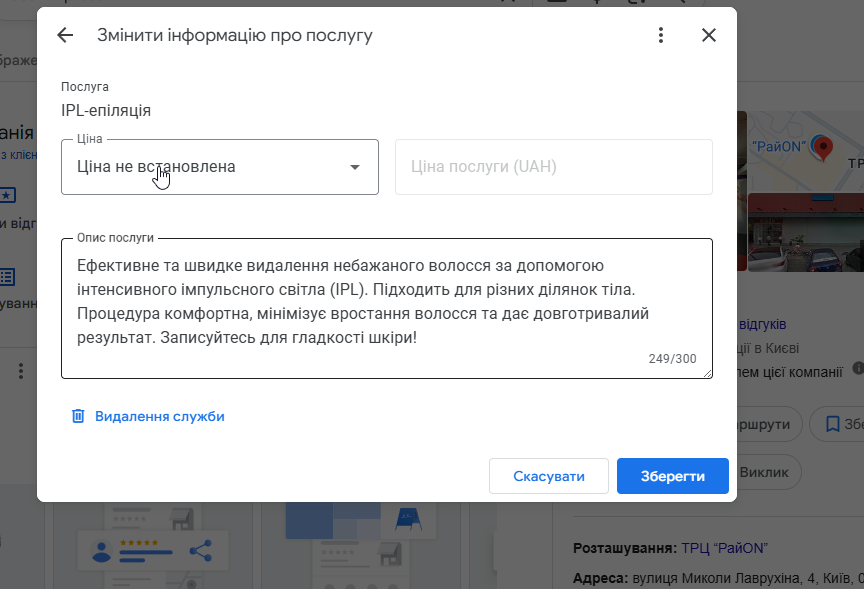Save the service with 'Зберегти' button
This screenshot has height=589, width=864.
[x=673, y=476]
